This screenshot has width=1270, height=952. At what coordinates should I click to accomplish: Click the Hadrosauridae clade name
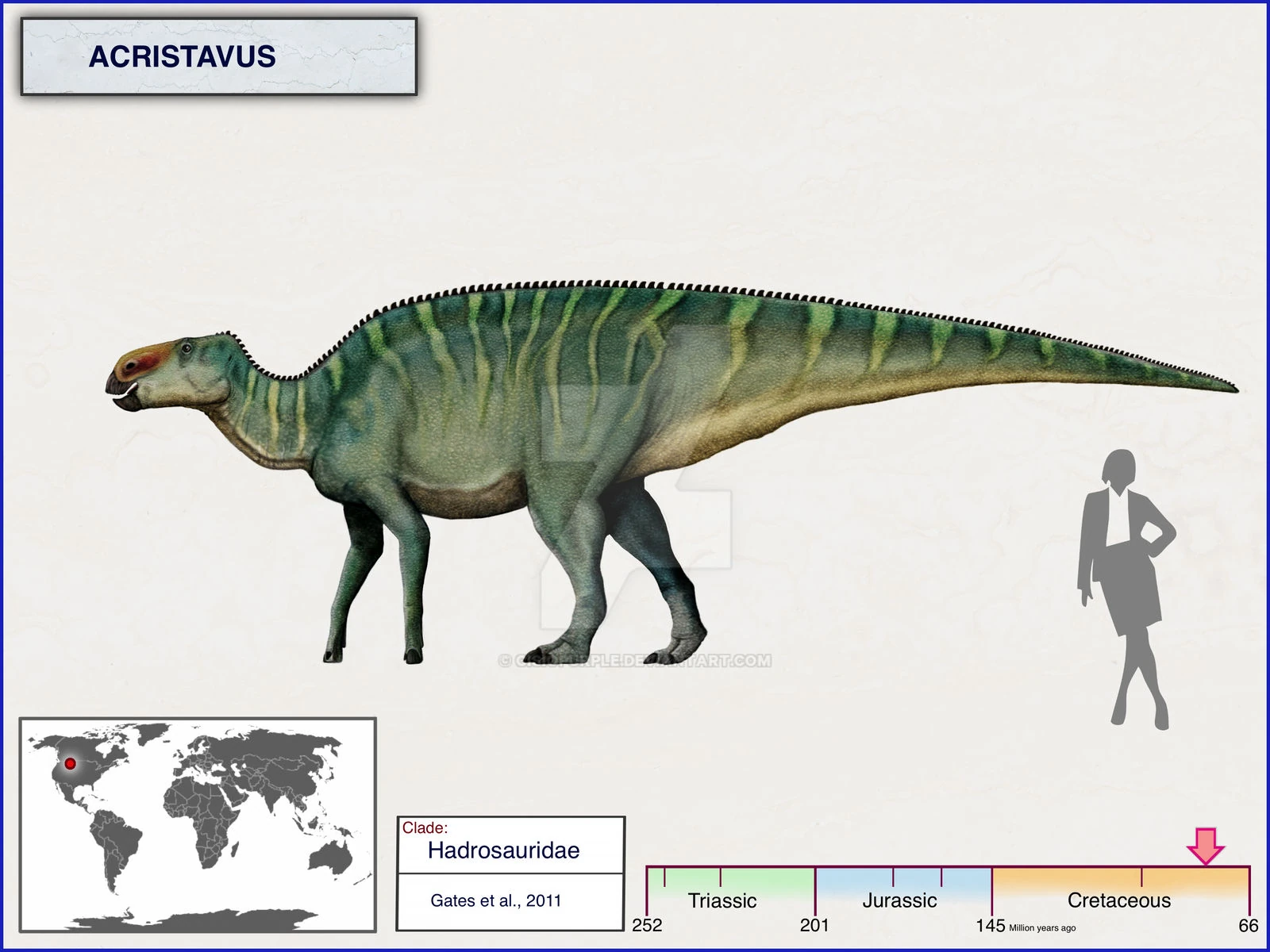[x=503, y=850]
